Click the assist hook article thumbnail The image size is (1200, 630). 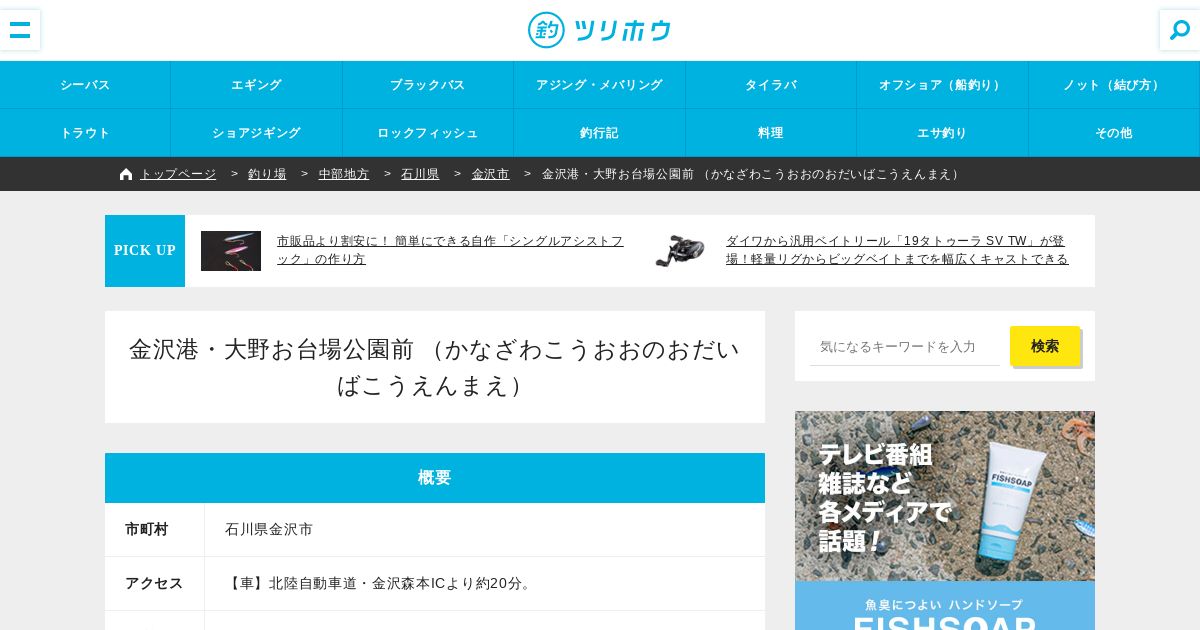pos(231,251)
